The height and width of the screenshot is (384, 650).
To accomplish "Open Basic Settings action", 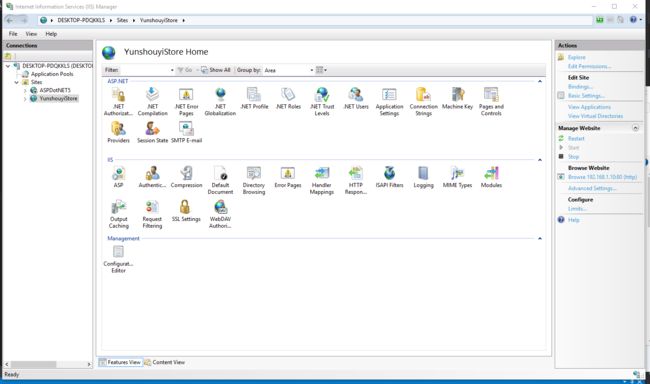I will [586, 96].
